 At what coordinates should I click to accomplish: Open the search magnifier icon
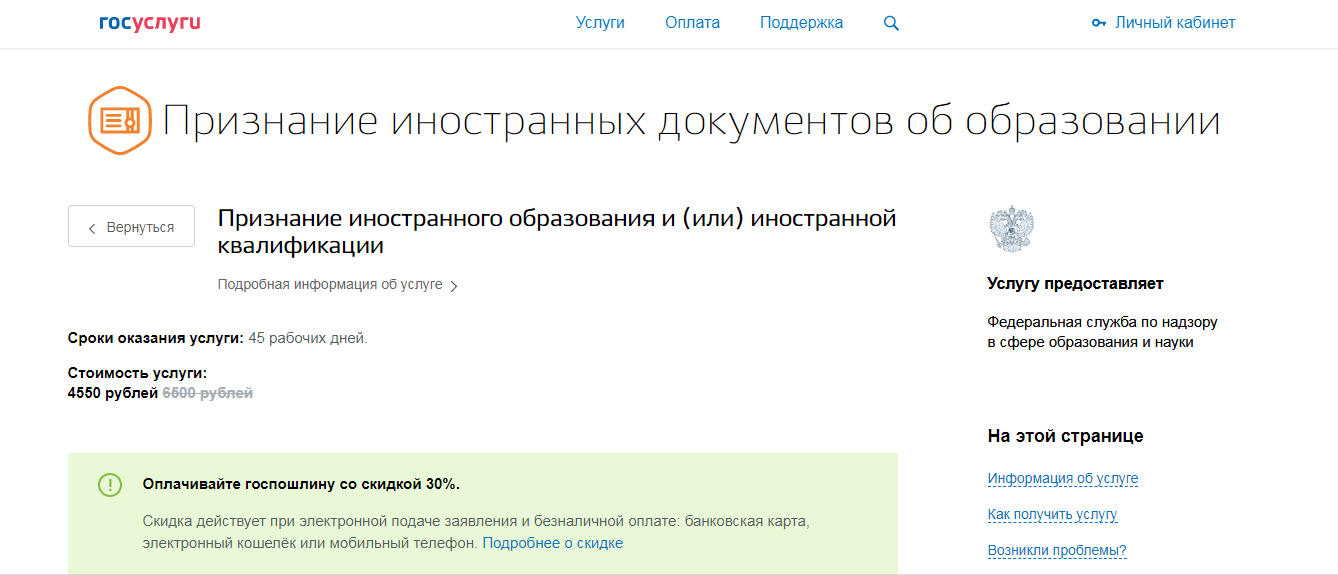point(891,23)
